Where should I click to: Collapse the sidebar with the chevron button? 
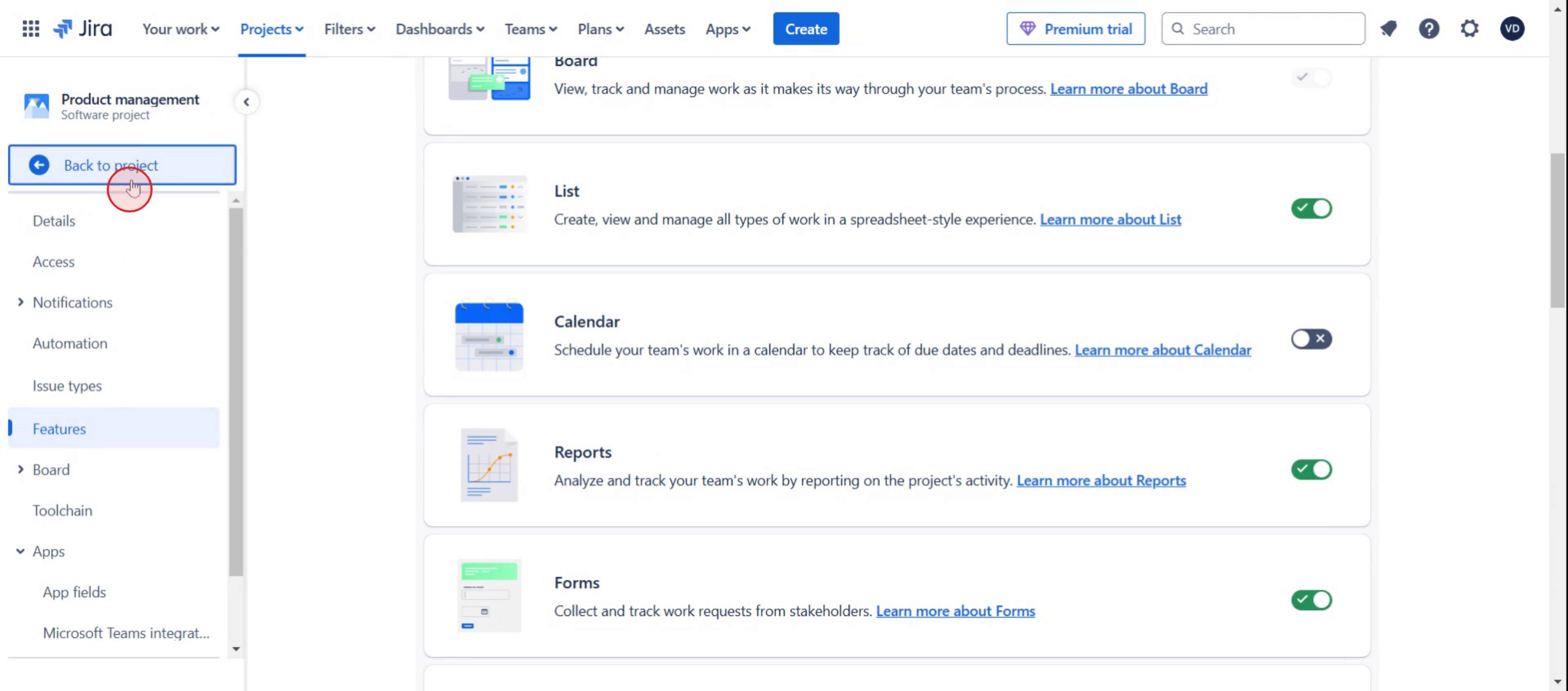[x=247, y=102]
